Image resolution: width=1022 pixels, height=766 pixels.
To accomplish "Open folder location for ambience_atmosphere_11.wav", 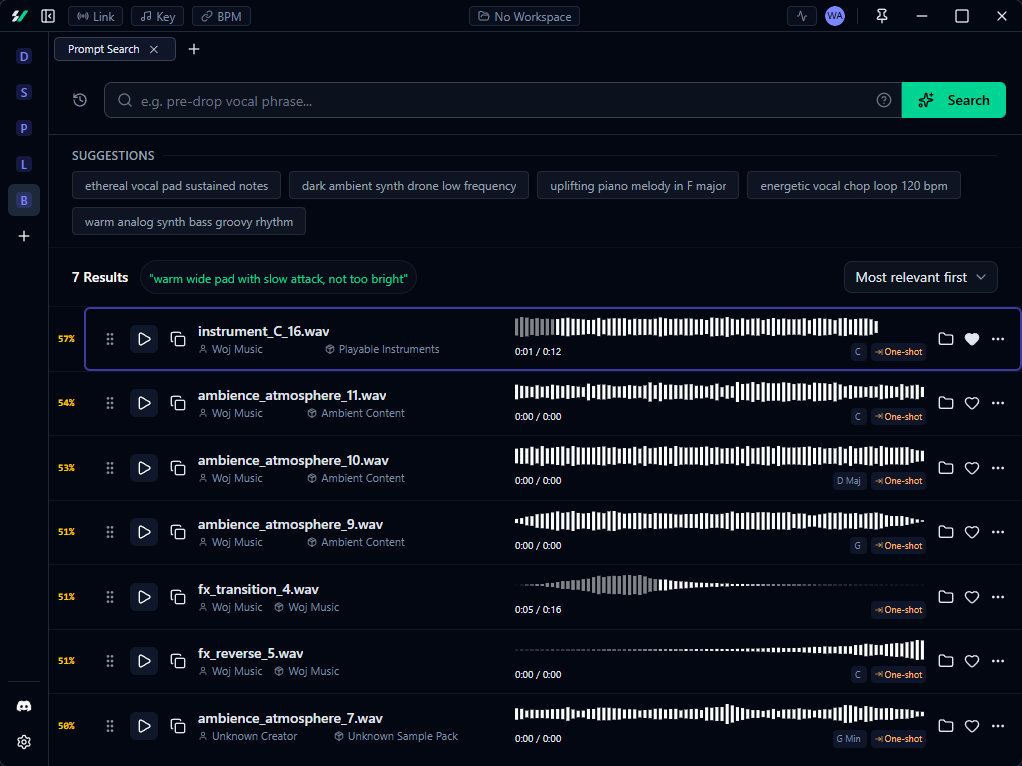I will coord(946,403).
